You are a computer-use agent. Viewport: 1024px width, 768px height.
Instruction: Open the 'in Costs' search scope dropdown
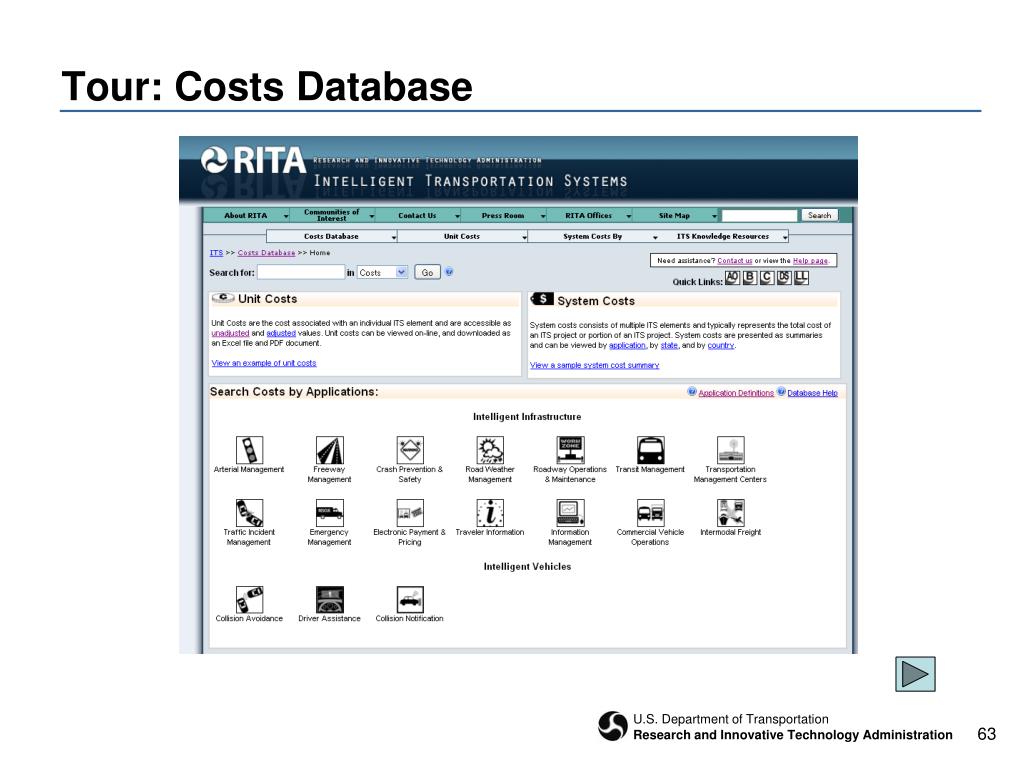tap(382, 272)
